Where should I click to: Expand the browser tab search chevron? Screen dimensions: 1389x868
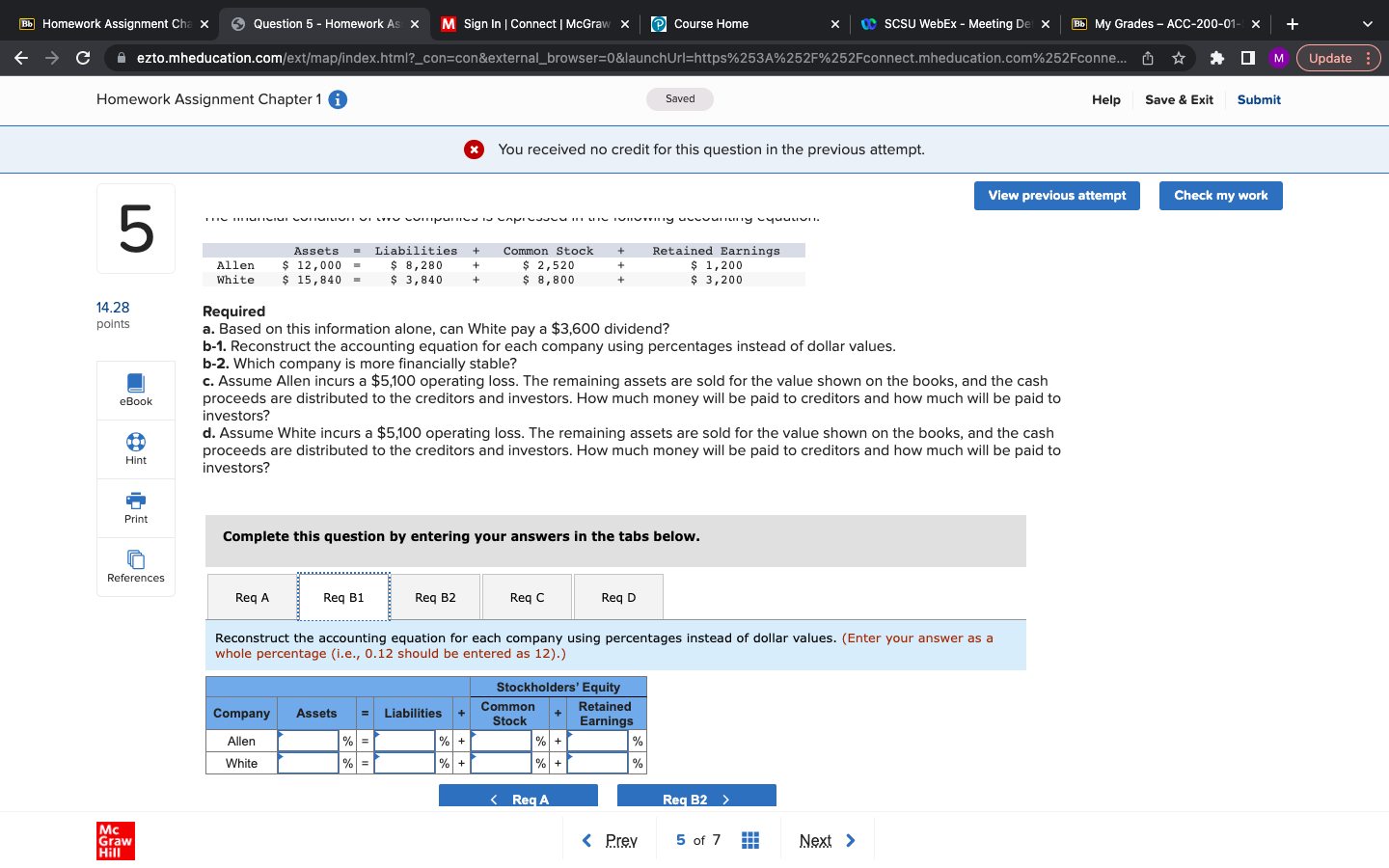click(x=1368, y=24)
